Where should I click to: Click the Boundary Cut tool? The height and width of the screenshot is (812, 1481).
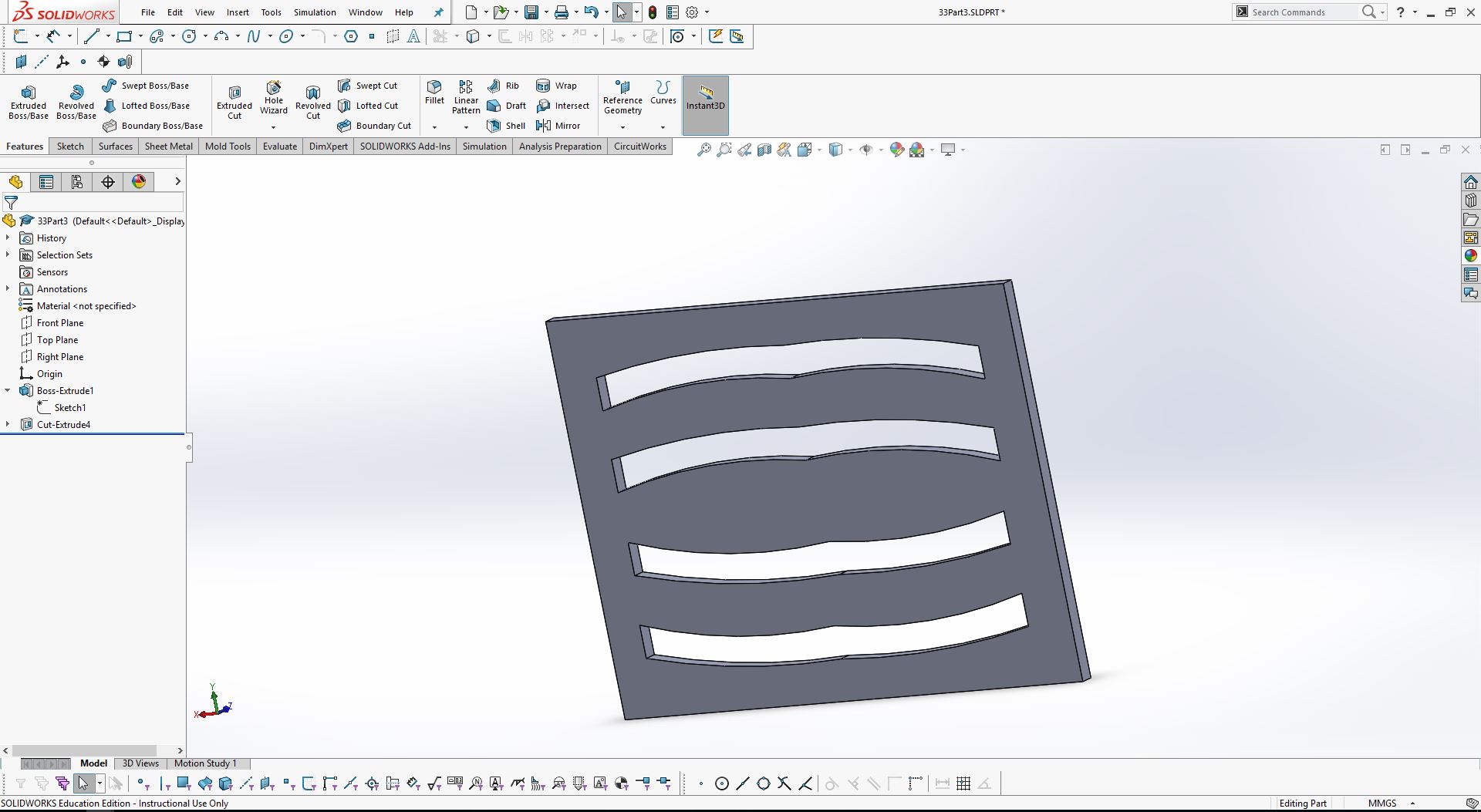[374, 126]
